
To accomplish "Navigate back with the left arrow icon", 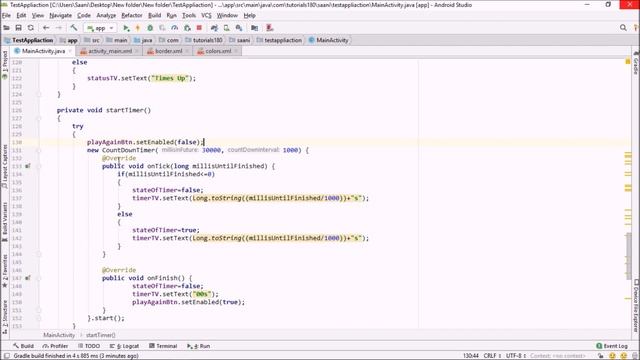I will (x=46, y=28).
